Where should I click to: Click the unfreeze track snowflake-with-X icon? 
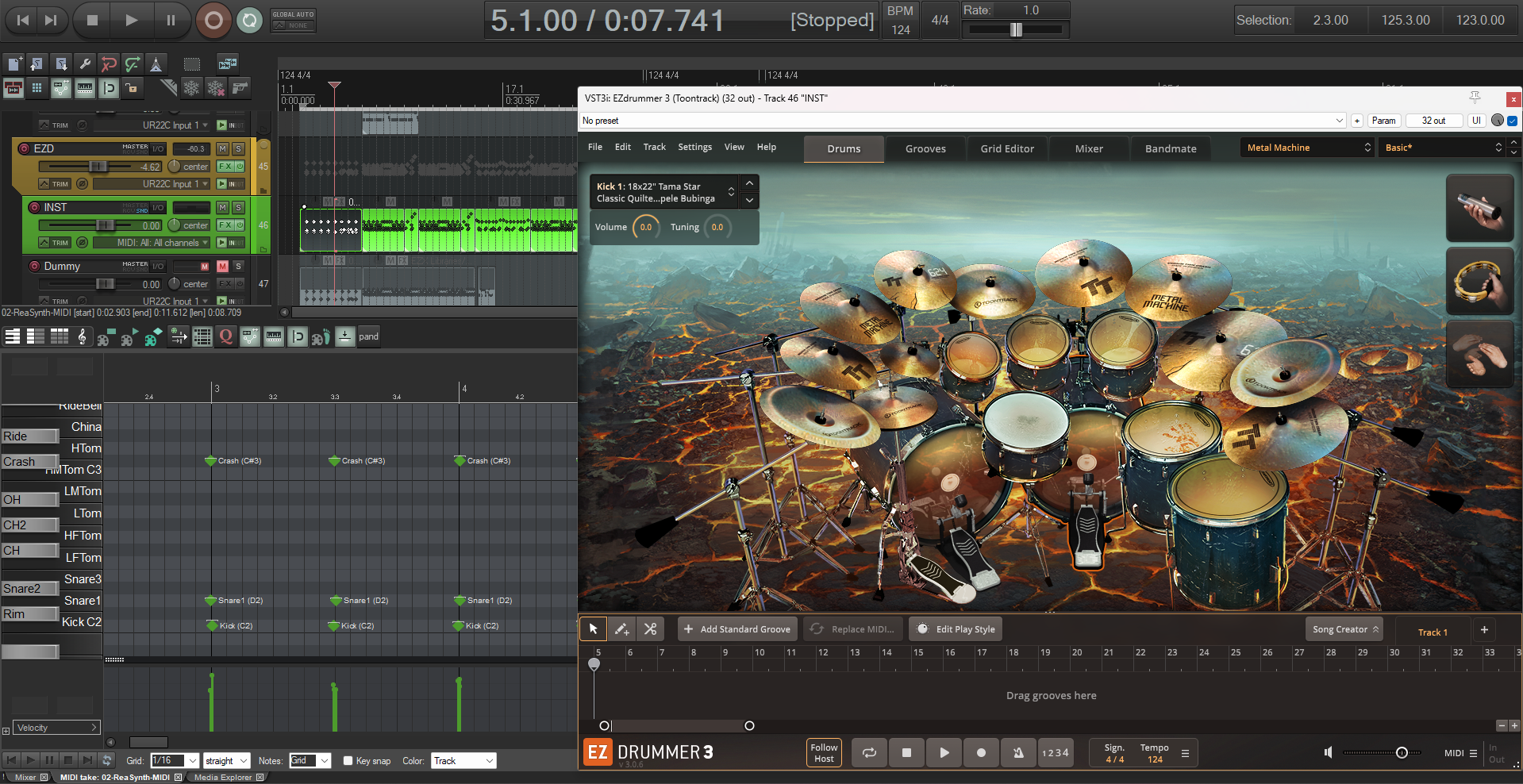tap(215, 88)
